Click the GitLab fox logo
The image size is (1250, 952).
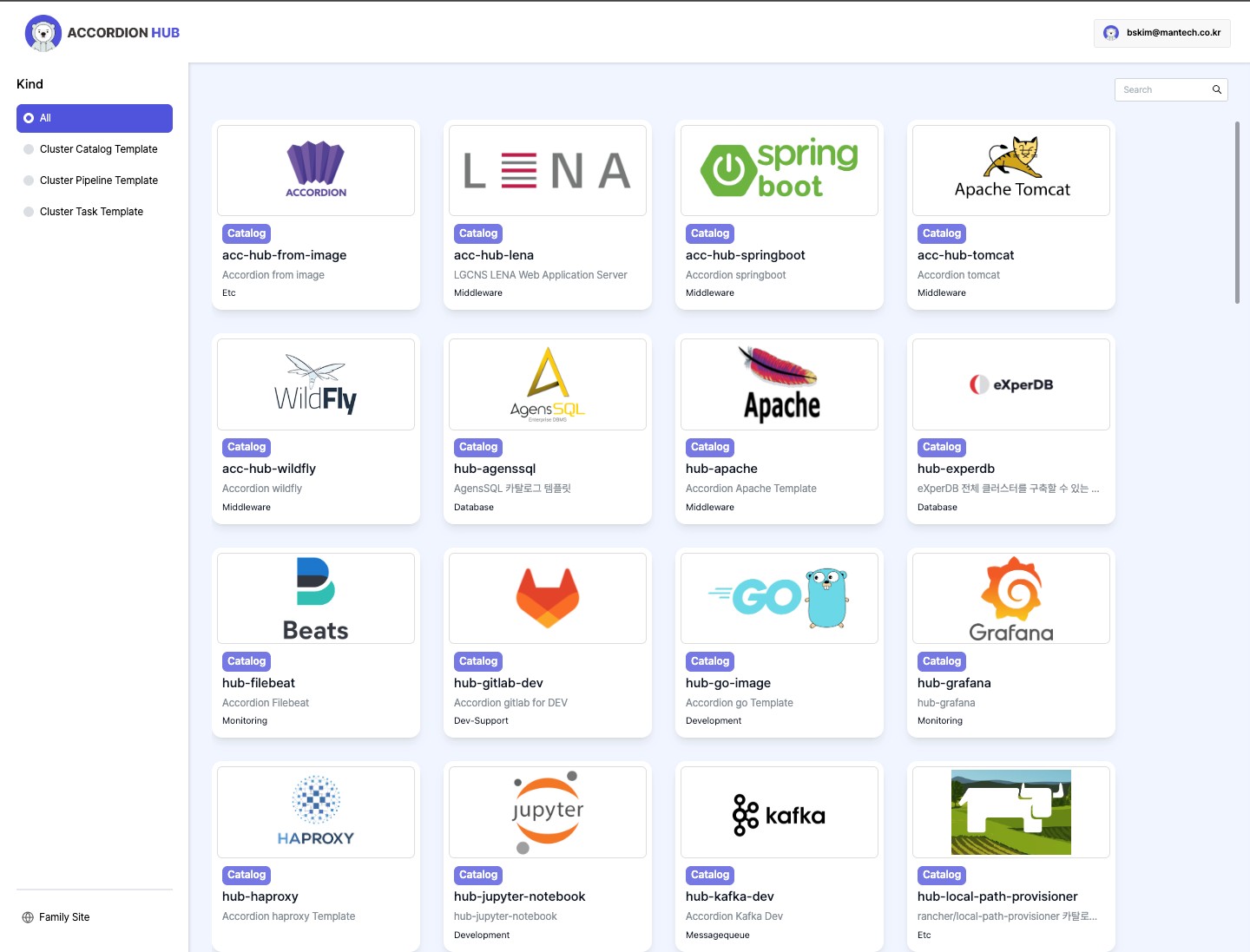(x=548, y=598)
